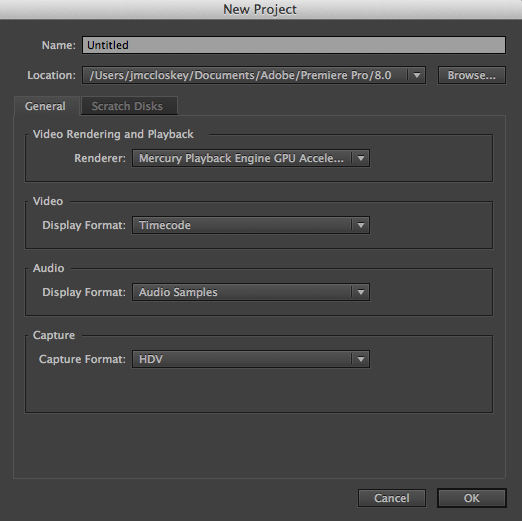Click the arrow icon on the Renderer dropdown
The image size is (522, 521).
point(361,158)
